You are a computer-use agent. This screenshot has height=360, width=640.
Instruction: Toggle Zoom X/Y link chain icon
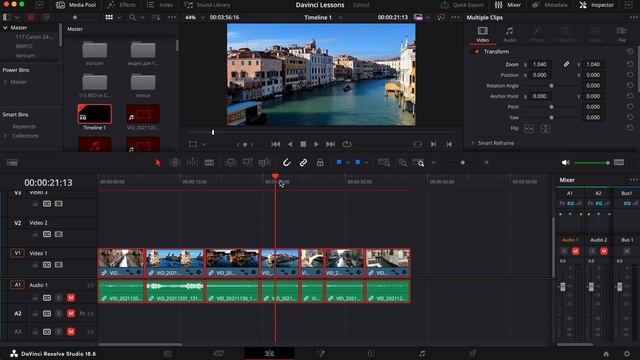[x=566, y=64]
